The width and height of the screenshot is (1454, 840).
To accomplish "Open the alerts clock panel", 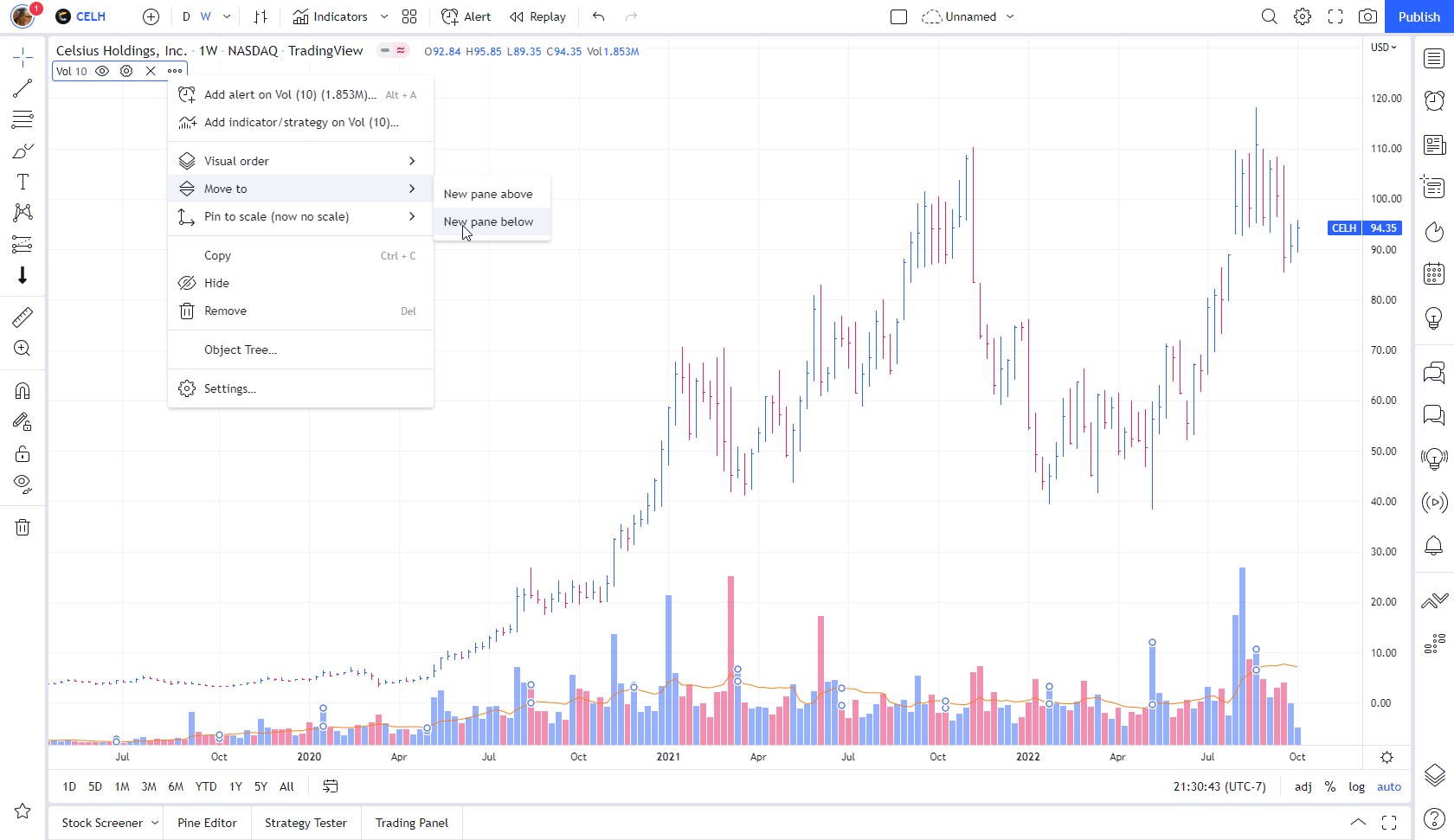I will pyautogui.click(x=1434, y=100).
